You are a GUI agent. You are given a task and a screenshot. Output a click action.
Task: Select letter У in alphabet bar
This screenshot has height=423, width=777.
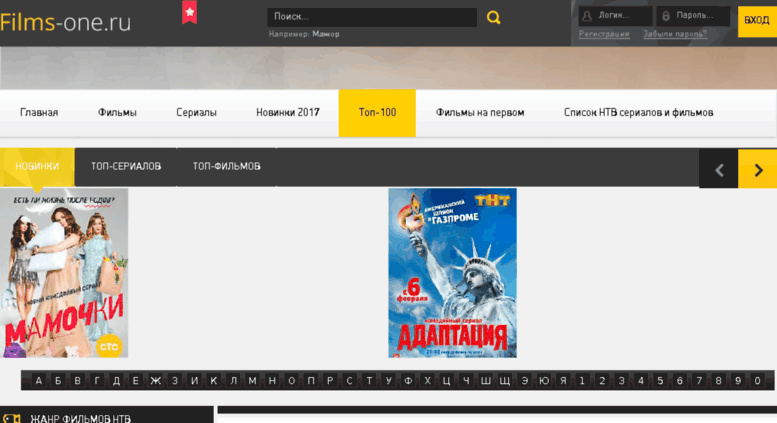tap(388, 380)
